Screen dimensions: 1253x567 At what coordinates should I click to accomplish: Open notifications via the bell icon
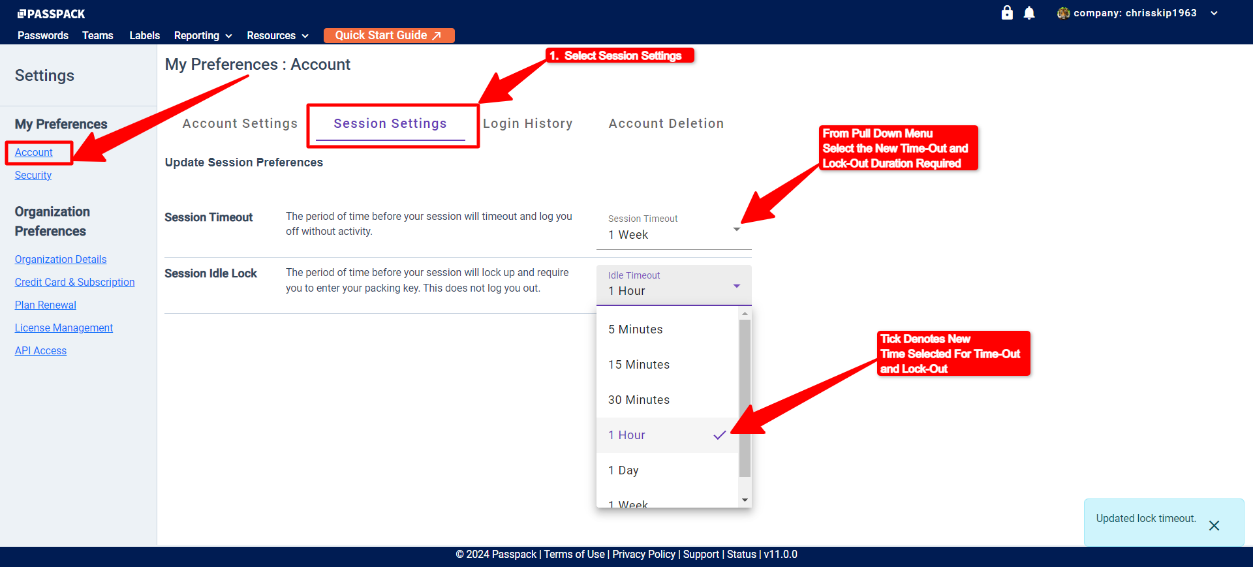click(1028, 13)
